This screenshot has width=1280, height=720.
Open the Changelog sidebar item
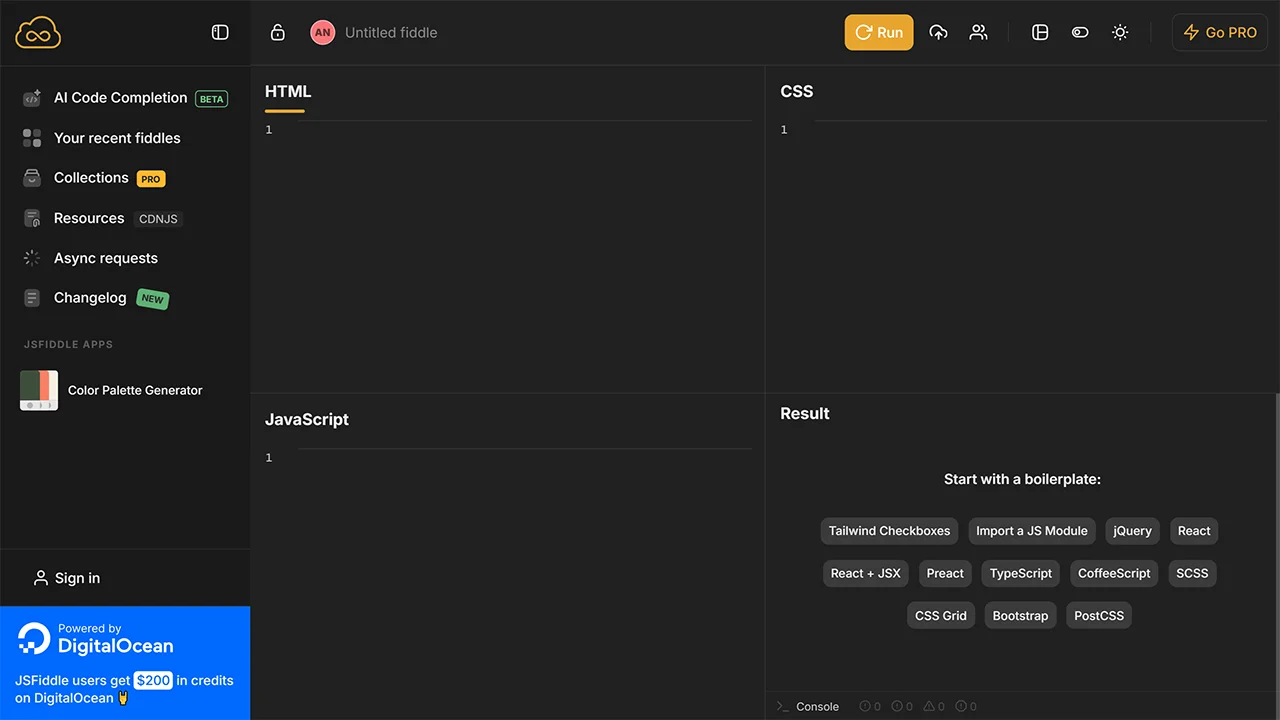coord(90,298)
